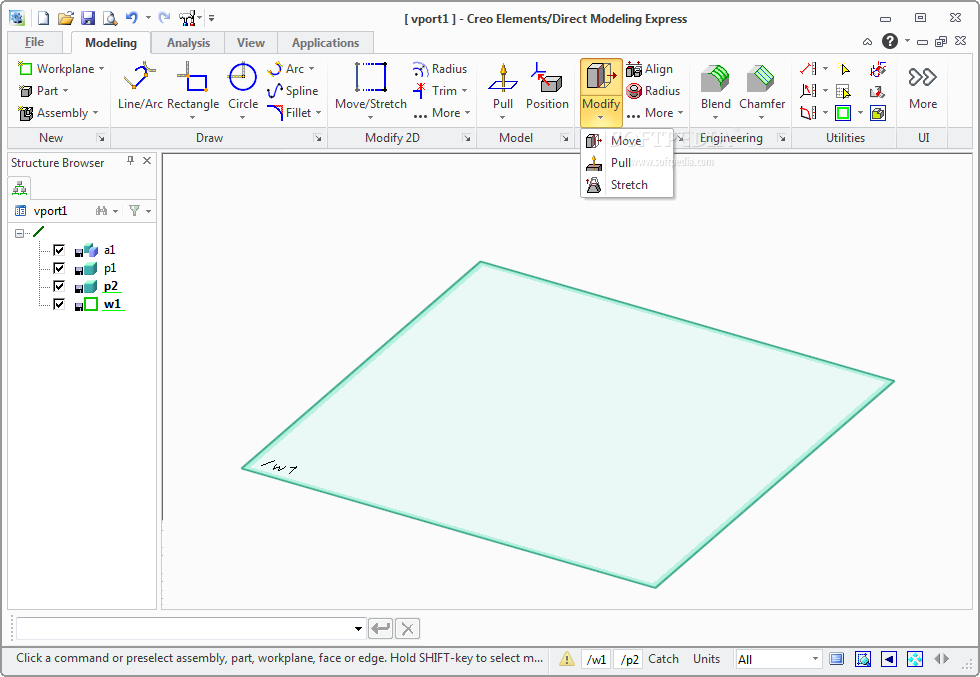Open the Fillet dropdown arrow
This screenshot has width=980, height=677.
coord(319,113)
